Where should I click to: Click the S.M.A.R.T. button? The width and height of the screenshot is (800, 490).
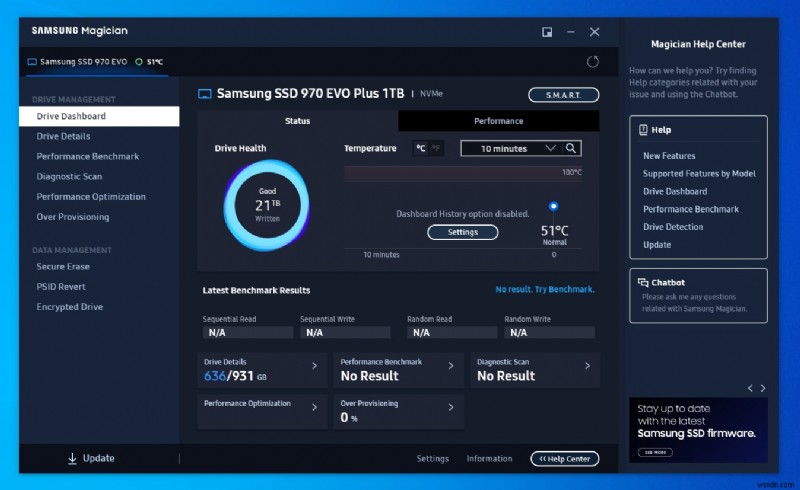point(564,95)
